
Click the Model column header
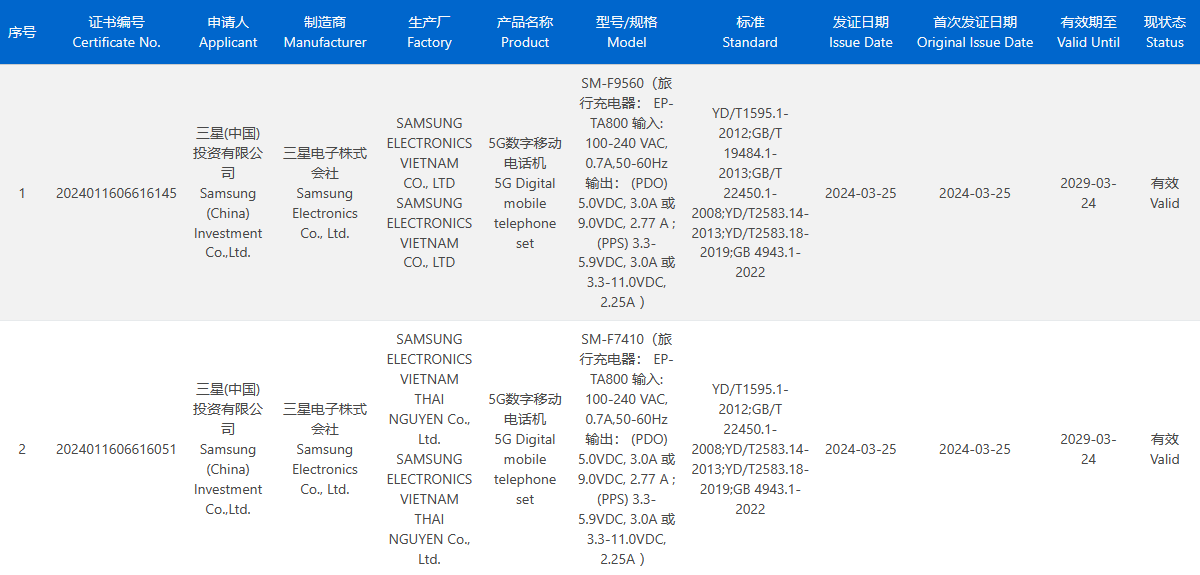pyautogui.click(x=627, y=32)
